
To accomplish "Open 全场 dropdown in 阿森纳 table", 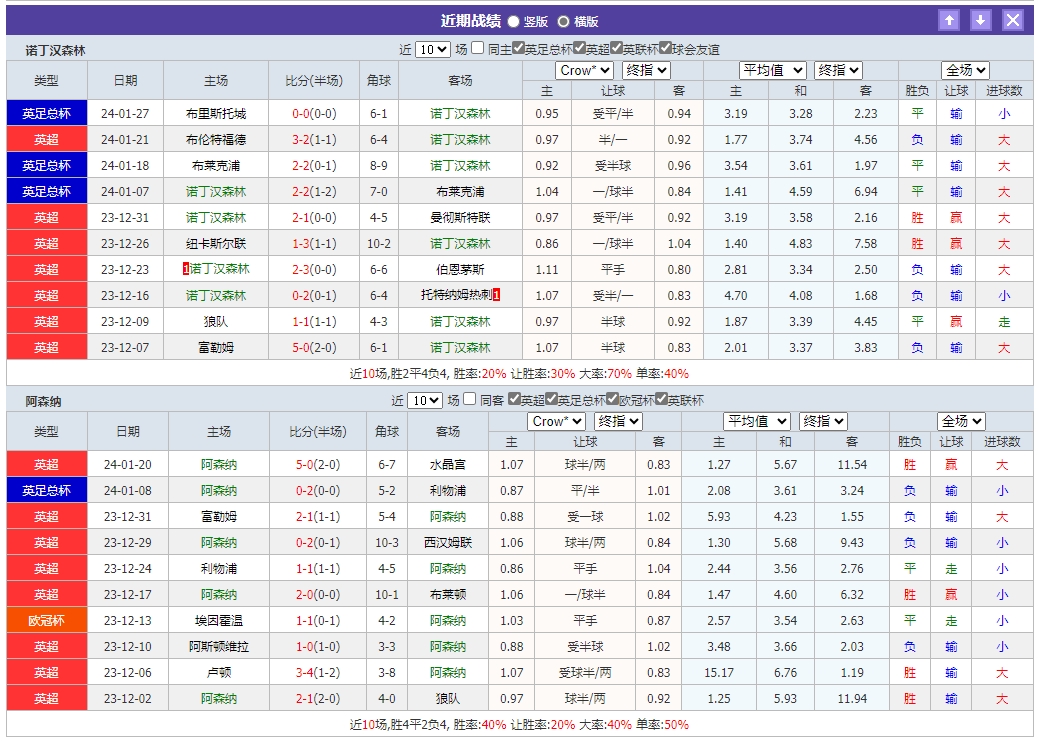I will (x=961, y=421).
